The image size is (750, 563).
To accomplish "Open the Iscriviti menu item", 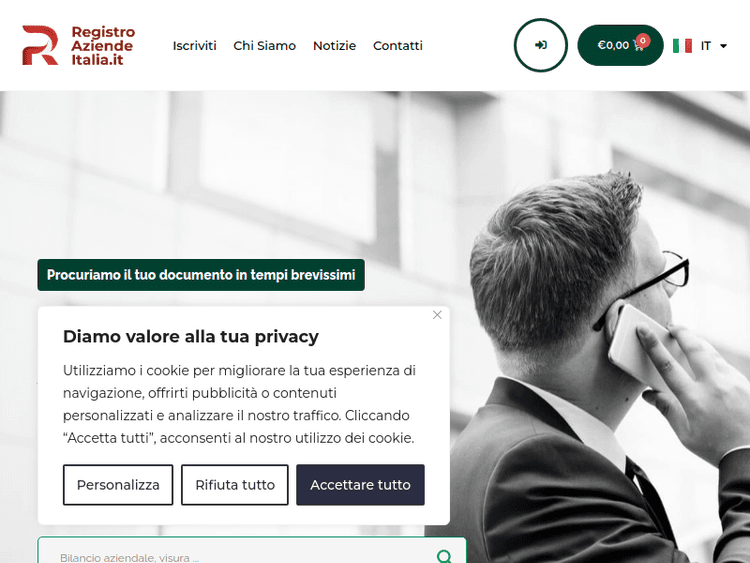I will pyautogui.click(x=194, y=45).
